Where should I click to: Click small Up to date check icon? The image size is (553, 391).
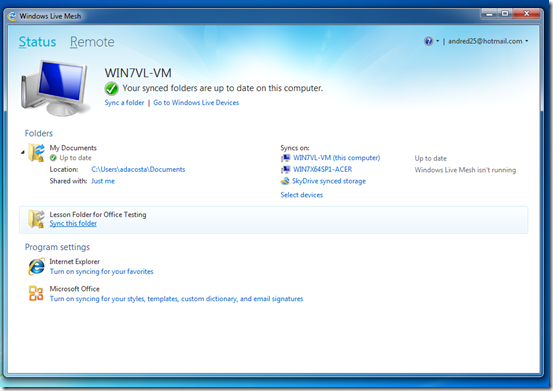53,158
